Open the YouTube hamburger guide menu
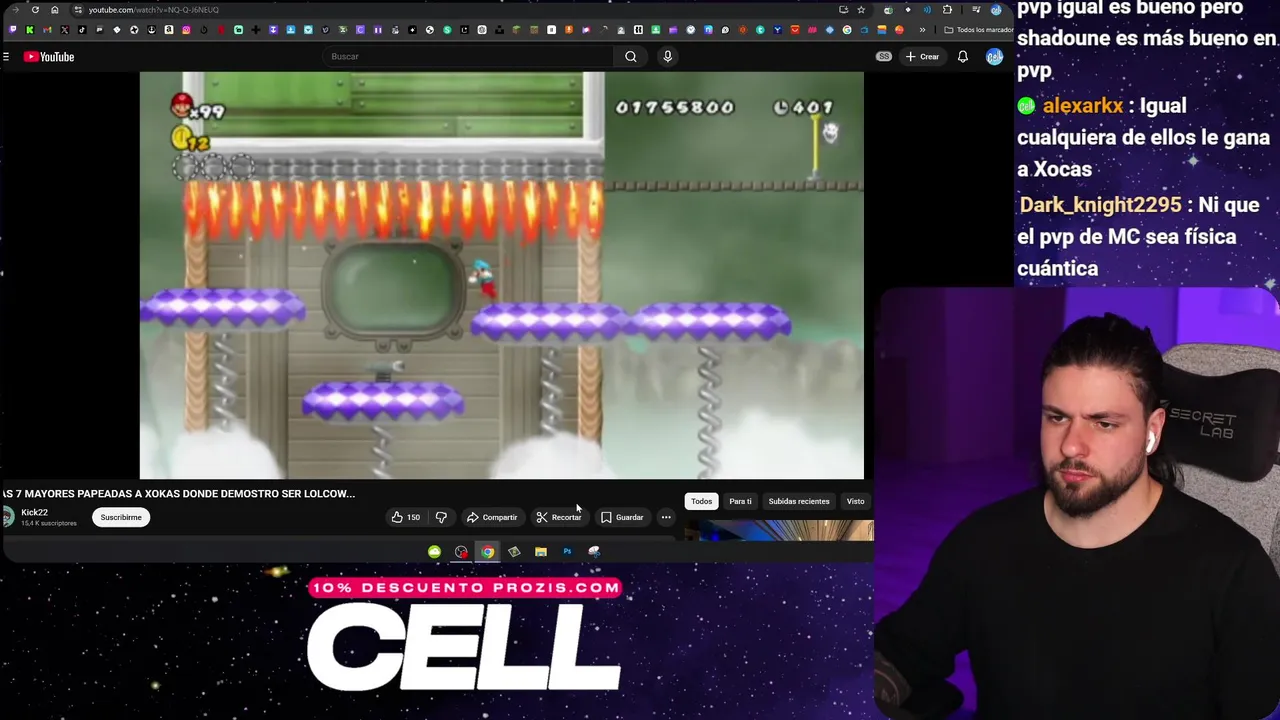 point(6,57)
